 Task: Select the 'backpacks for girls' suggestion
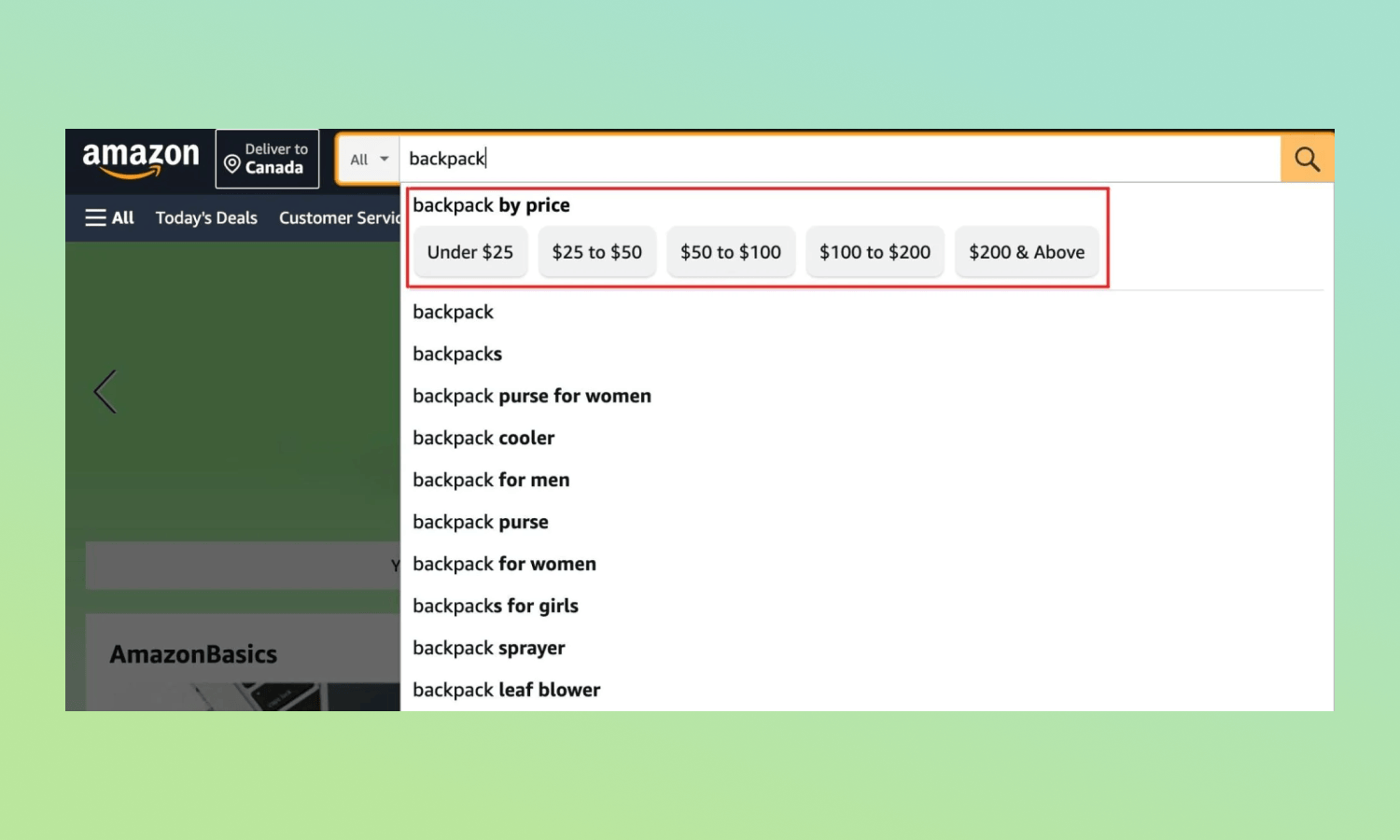[x=496, y=606]
